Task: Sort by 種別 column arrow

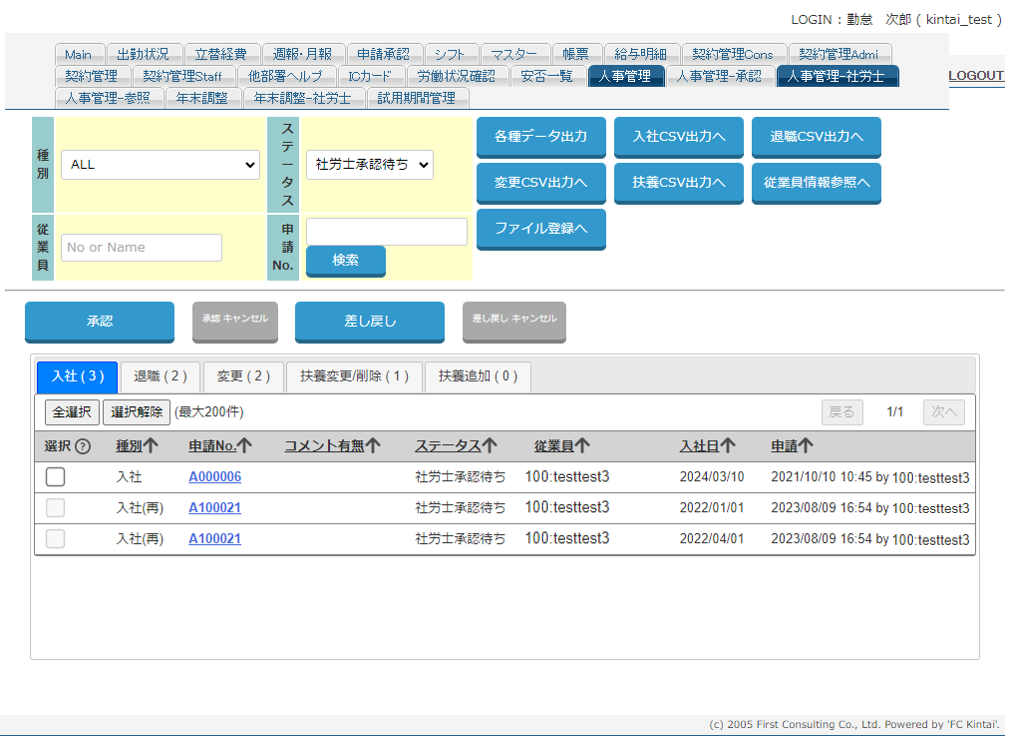Action: (x=152, y=447)
